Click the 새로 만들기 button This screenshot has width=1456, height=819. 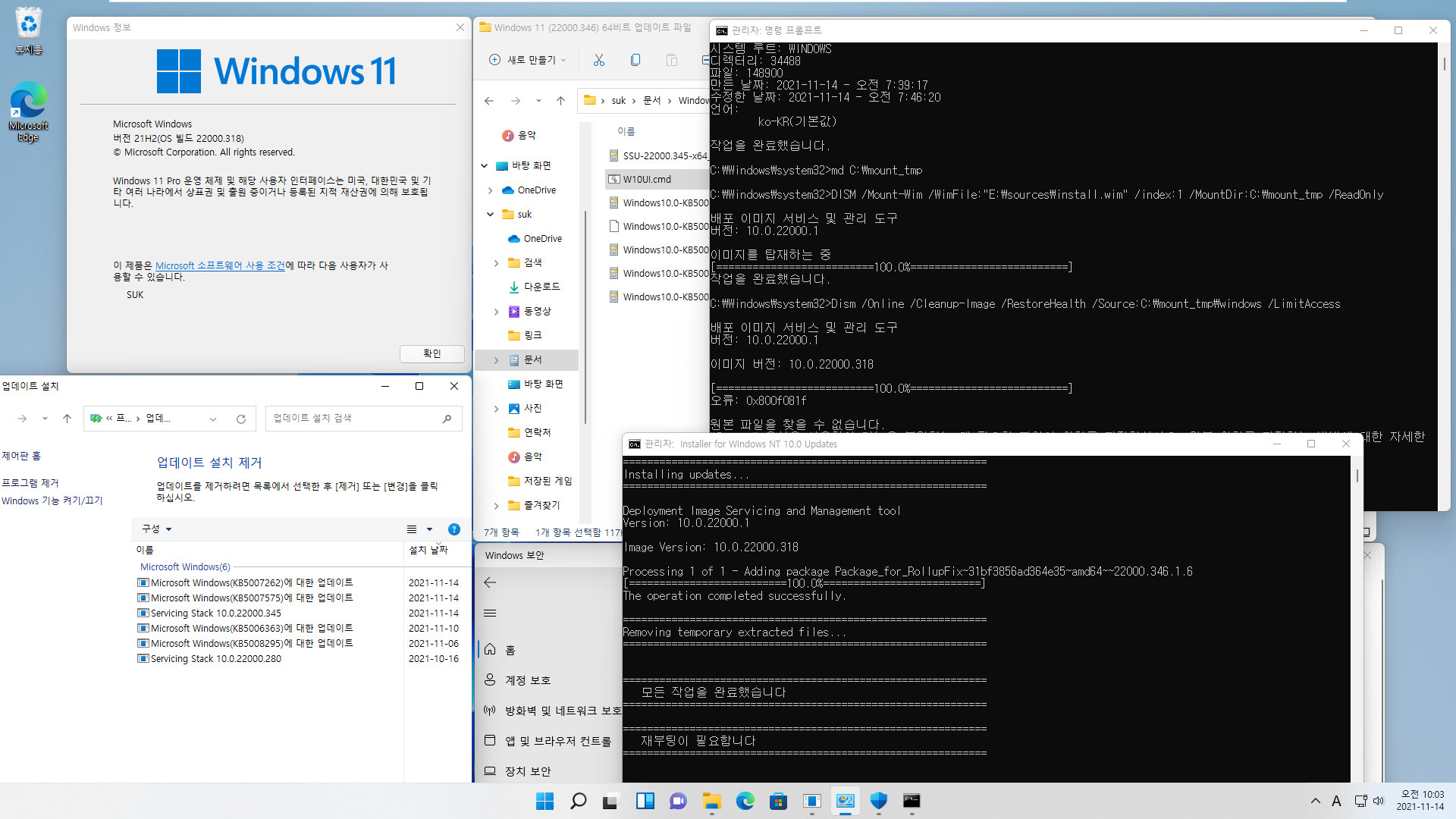point(527,60)
